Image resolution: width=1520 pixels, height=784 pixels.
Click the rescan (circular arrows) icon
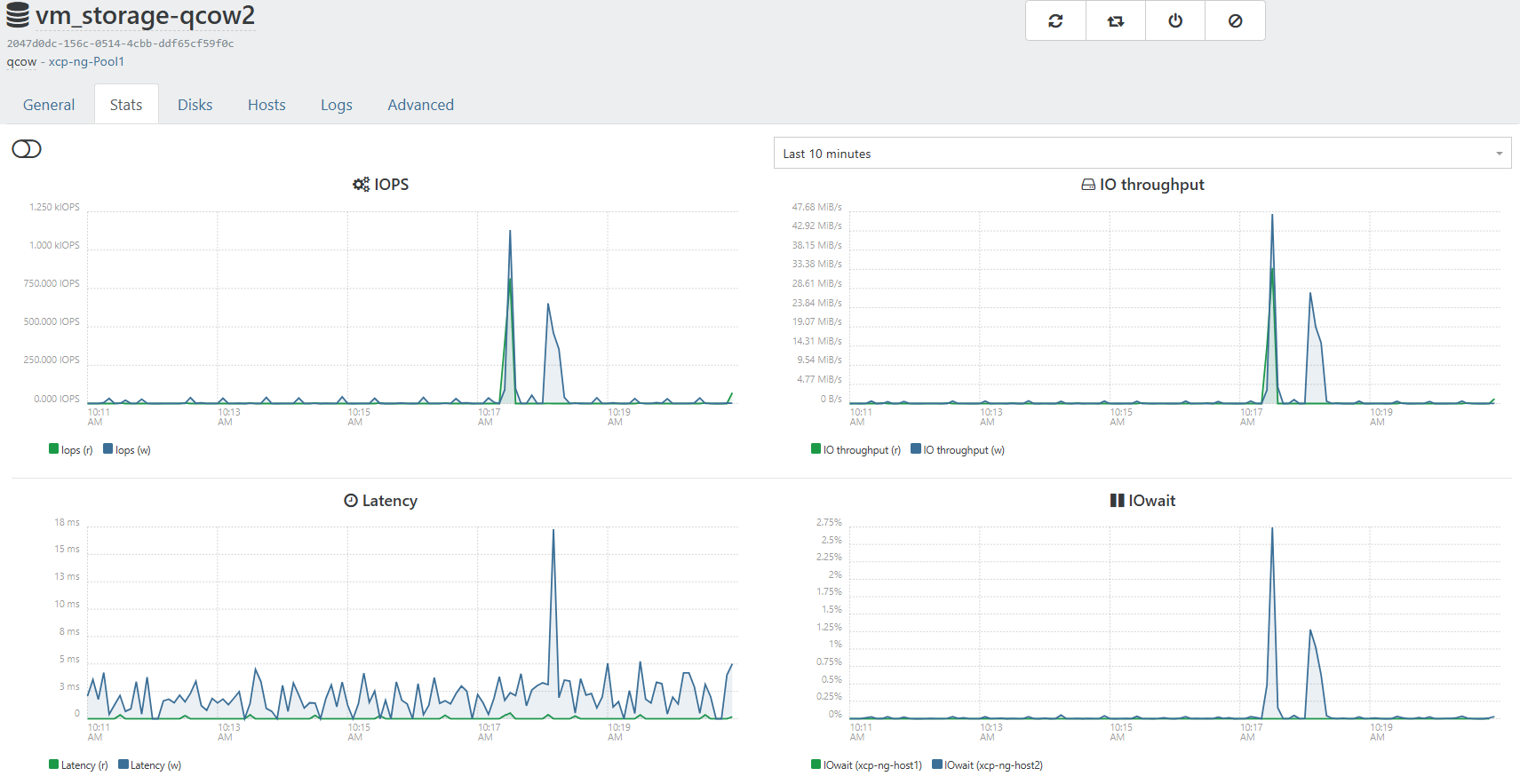pos(1055,20)
